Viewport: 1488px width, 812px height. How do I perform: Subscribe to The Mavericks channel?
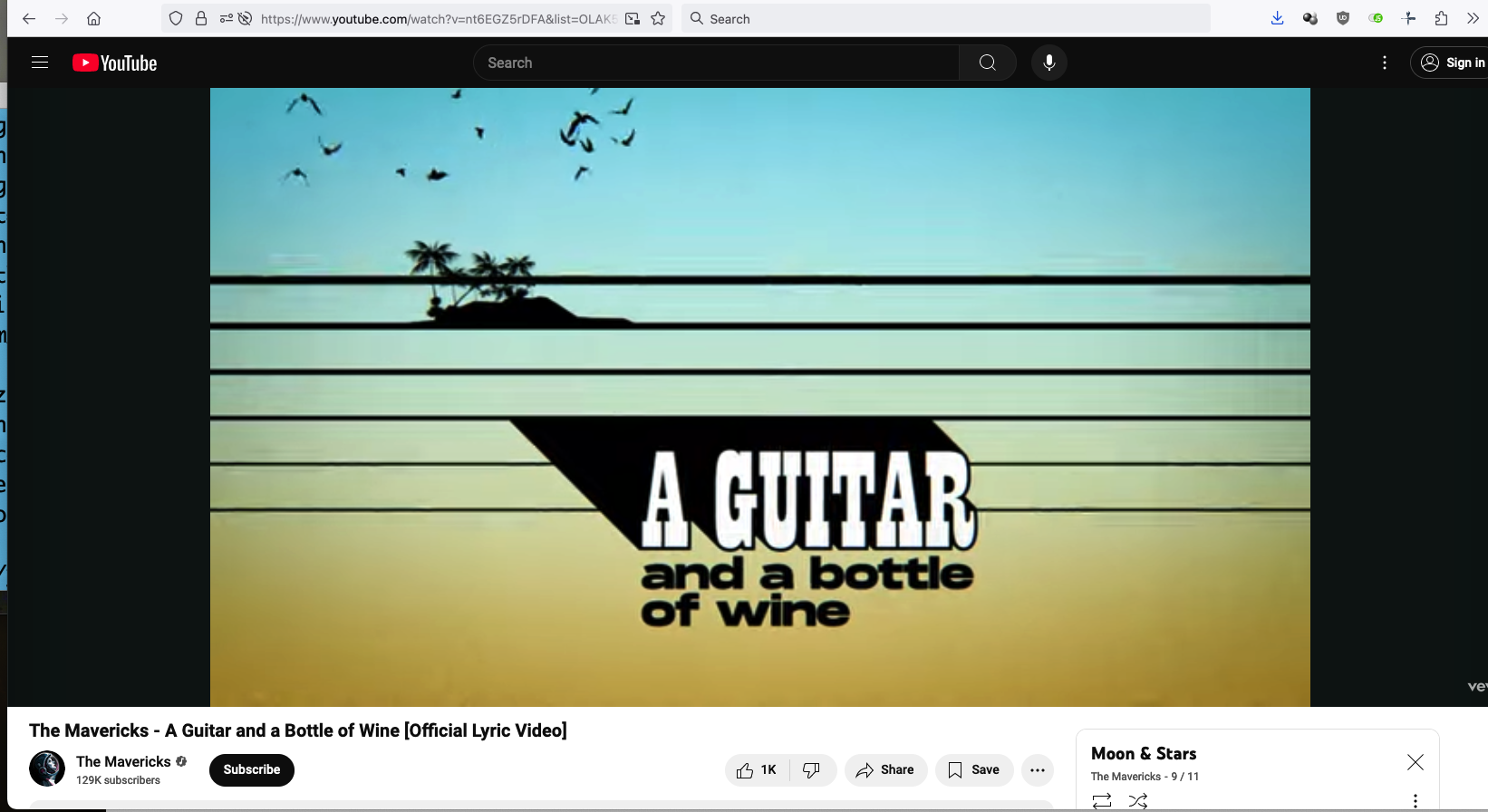252,769
